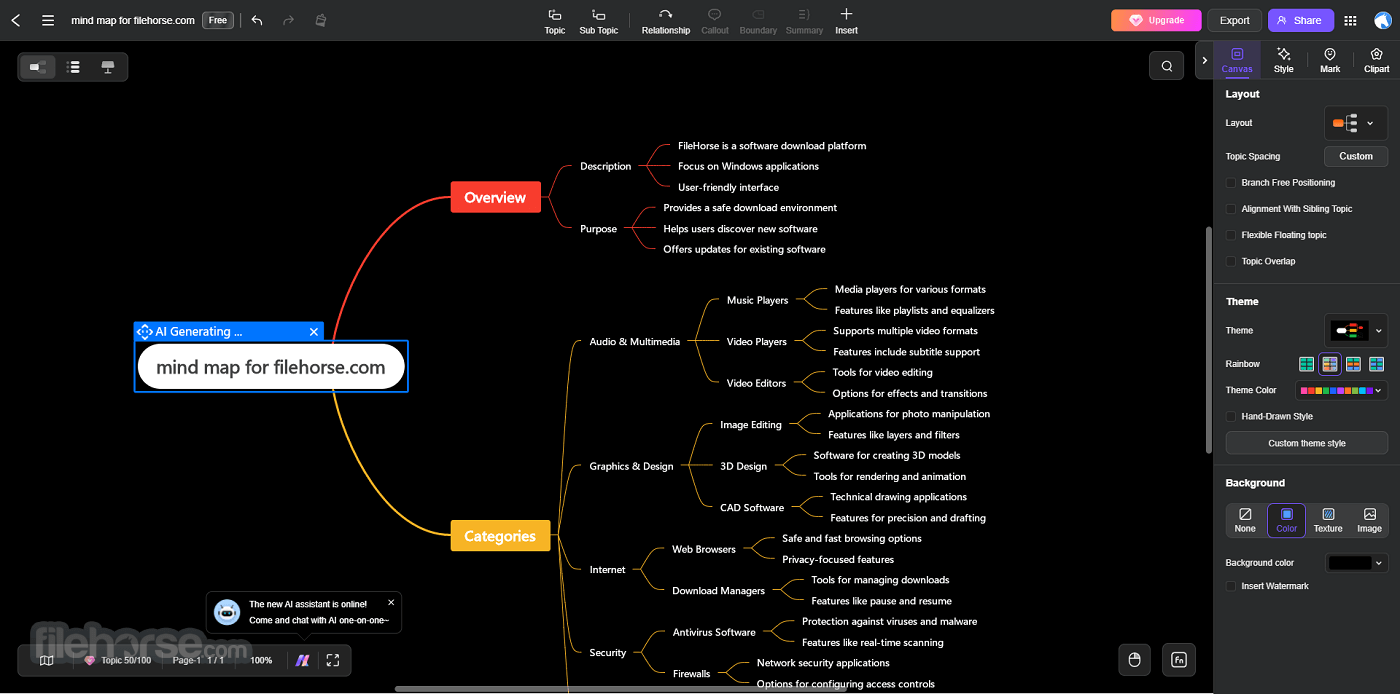
Task: Select the red Overview topic node
Action: click(495, 197)
